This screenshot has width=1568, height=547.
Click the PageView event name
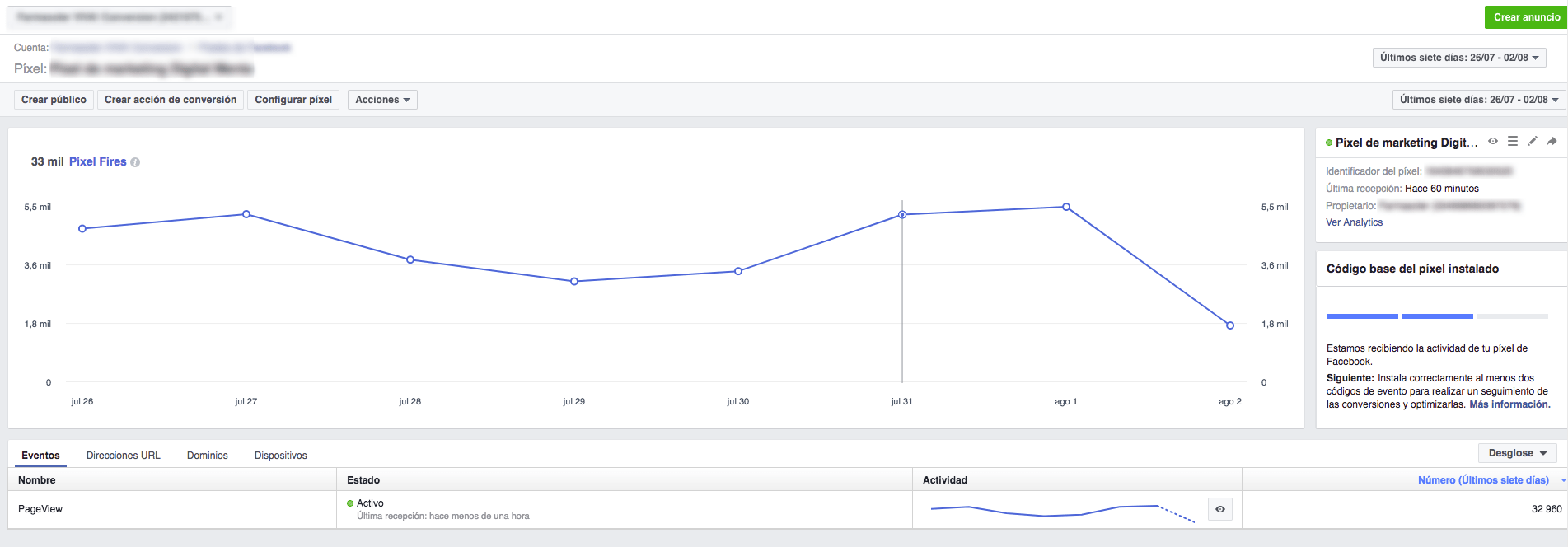coord(40,509)
